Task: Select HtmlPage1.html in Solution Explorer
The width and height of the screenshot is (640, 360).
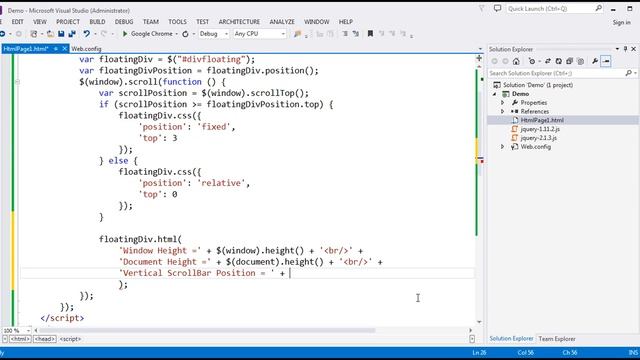Action: tap(542, 120)
